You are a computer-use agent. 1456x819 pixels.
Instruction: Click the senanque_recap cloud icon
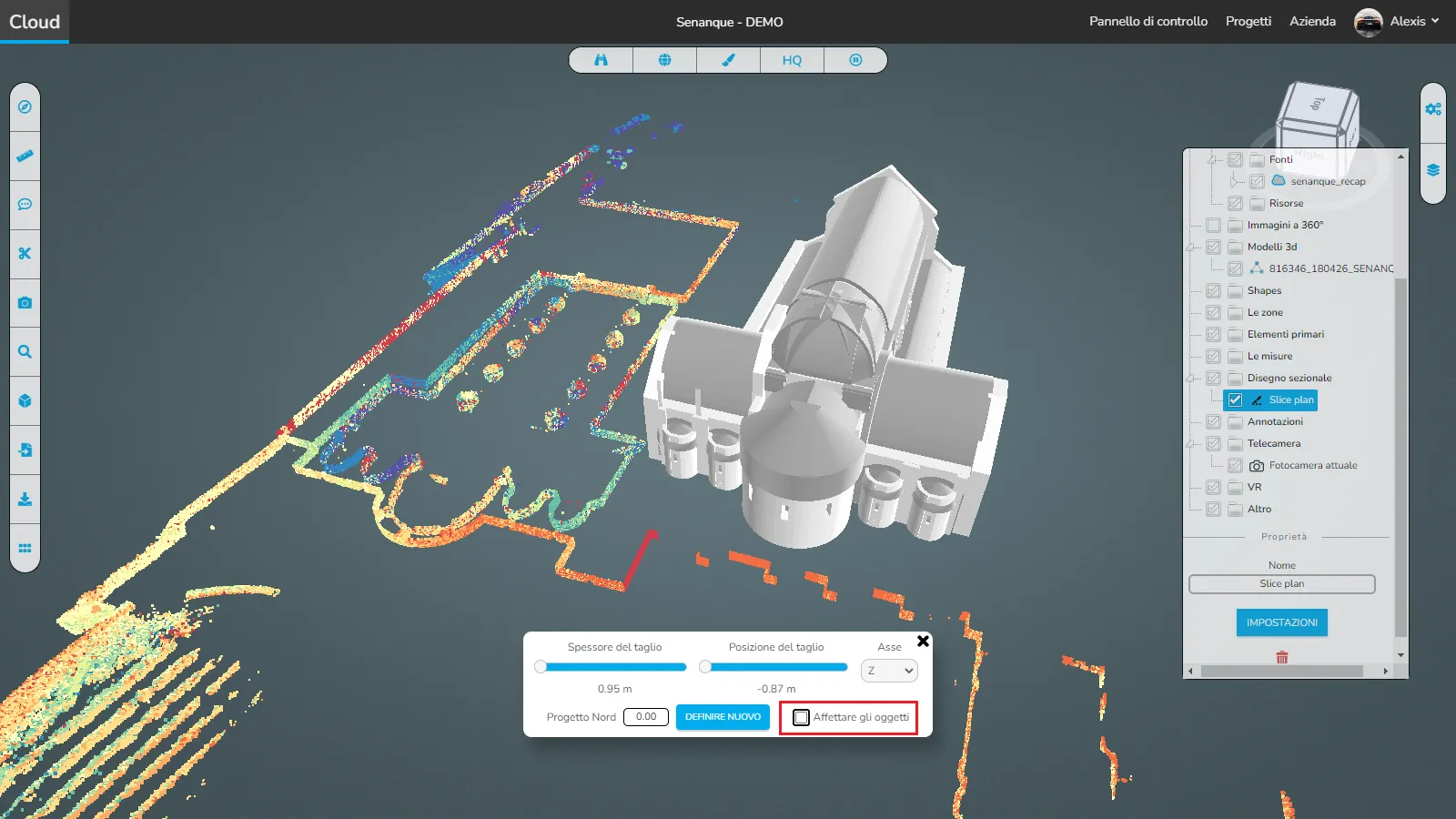coord(1279,180)
